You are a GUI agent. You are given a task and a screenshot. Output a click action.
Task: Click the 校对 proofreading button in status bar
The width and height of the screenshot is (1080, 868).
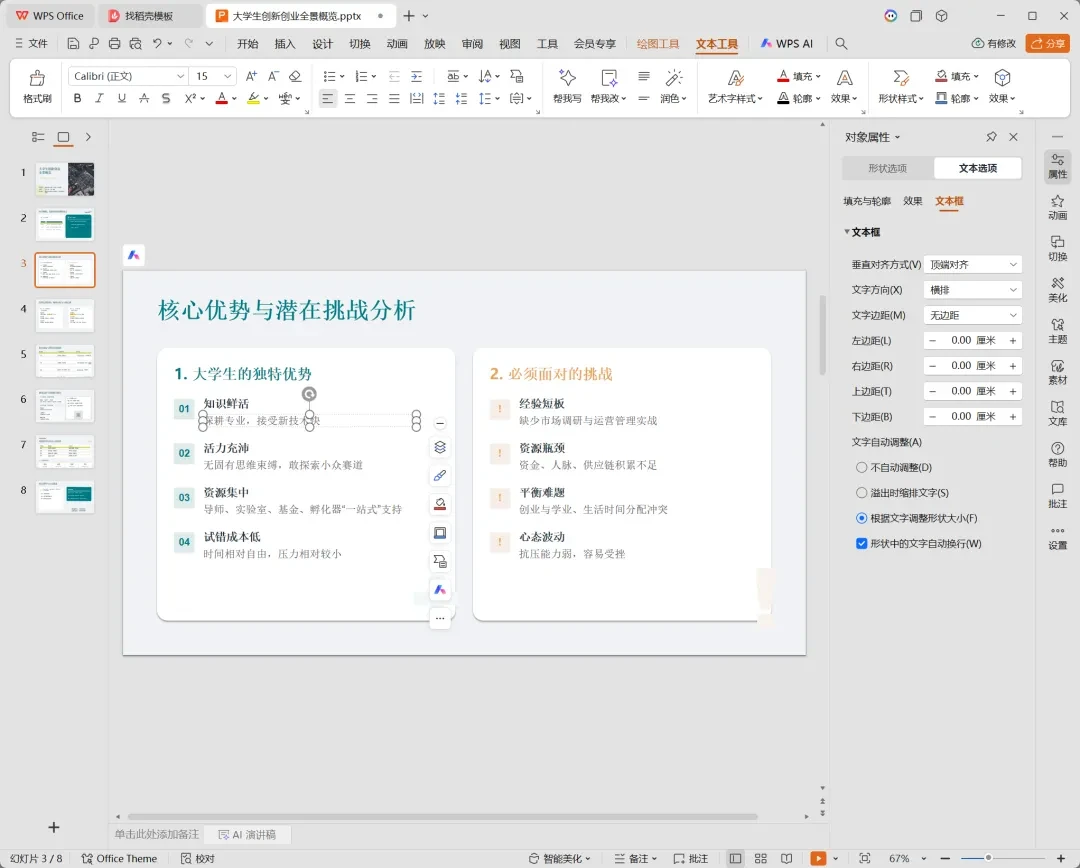(x=198, y=858)
